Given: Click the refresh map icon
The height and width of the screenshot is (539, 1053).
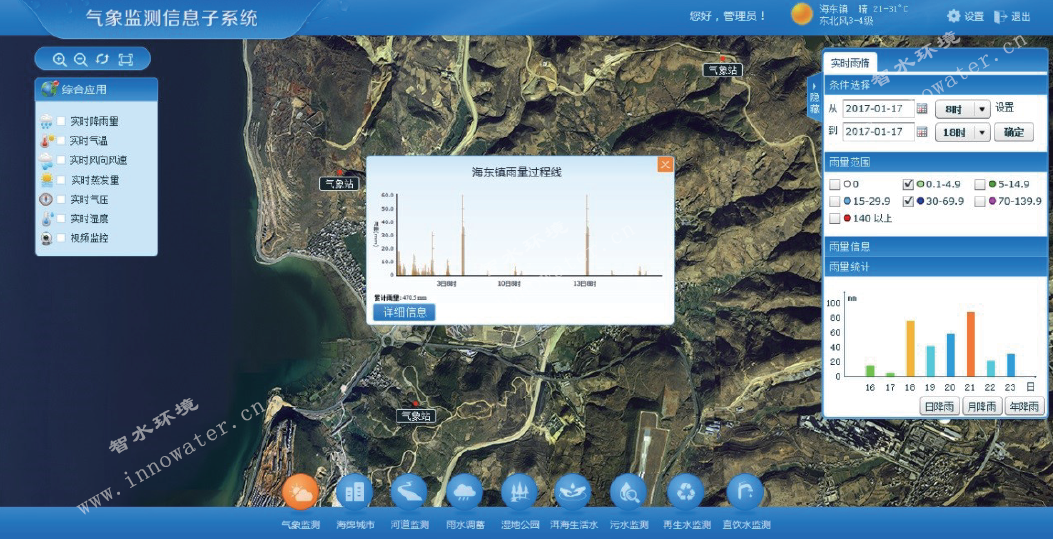Looking at the screenshot, I should [102, 60].
